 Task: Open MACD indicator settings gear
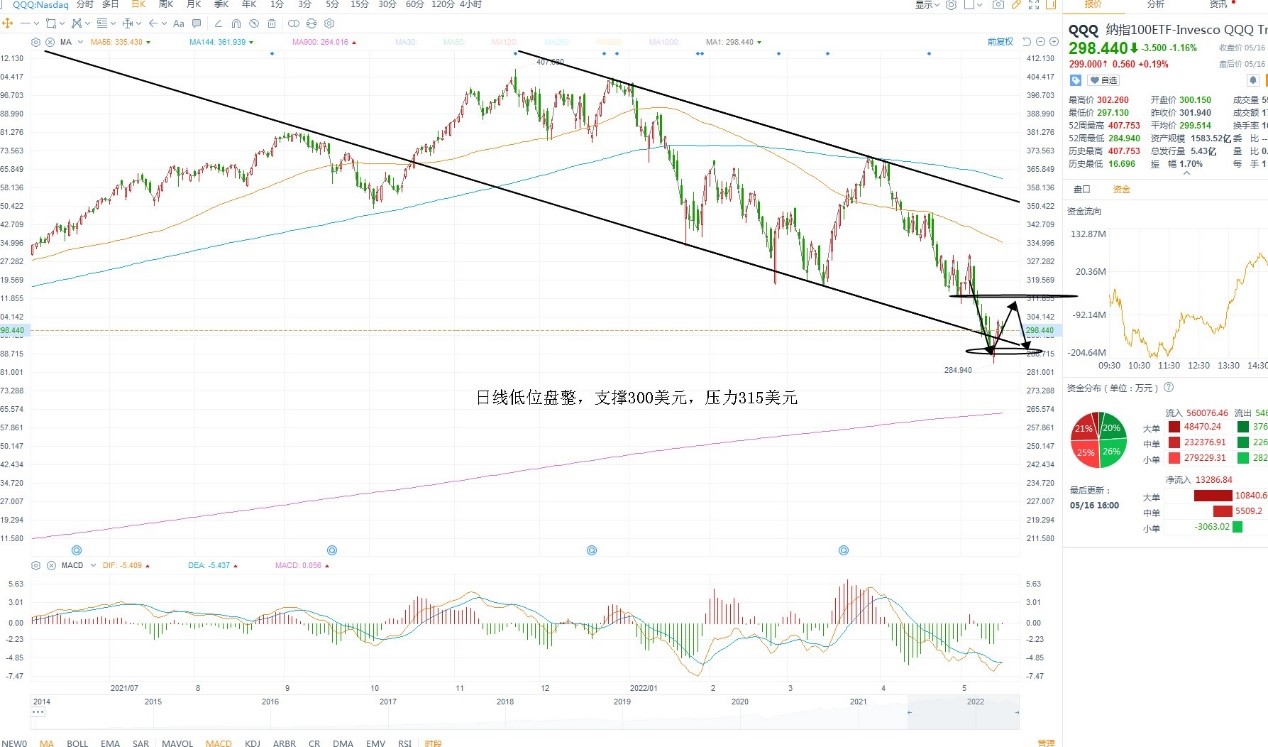point(36,565)
